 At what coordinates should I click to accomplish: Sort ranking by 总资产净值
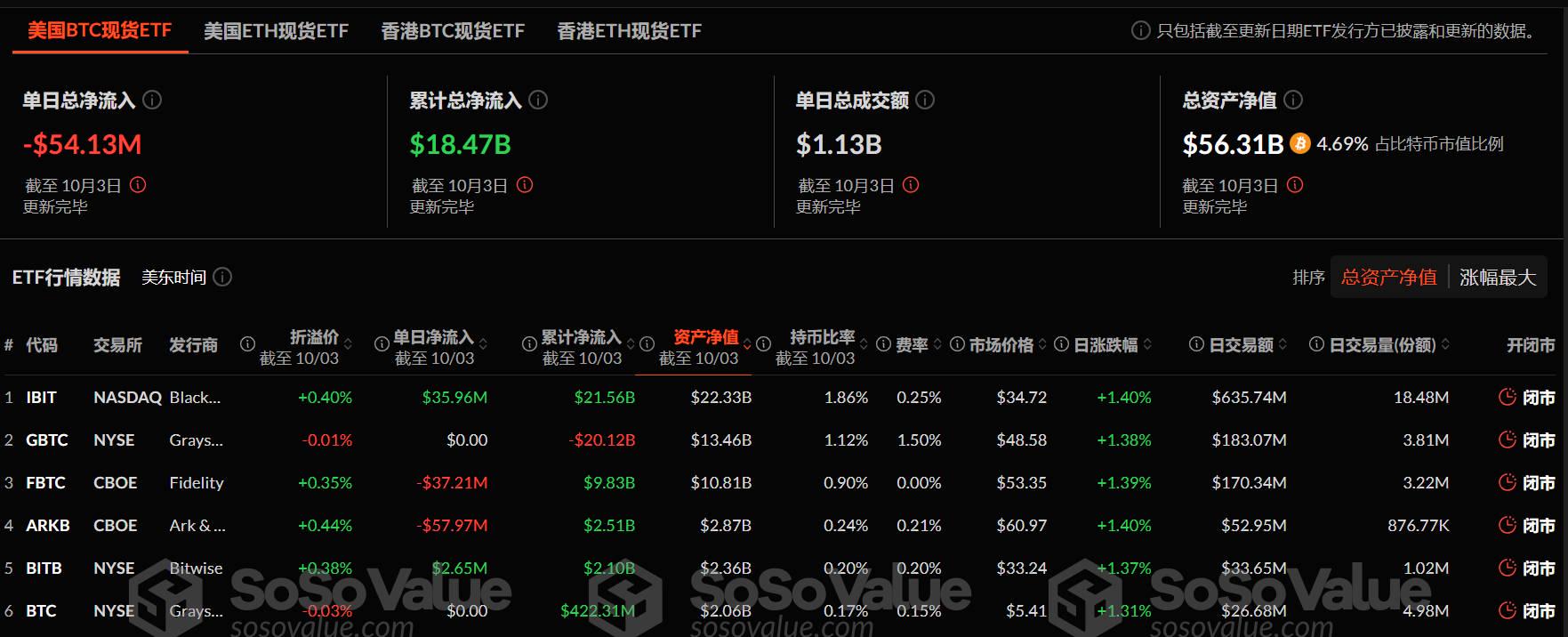pos(1388,278)
